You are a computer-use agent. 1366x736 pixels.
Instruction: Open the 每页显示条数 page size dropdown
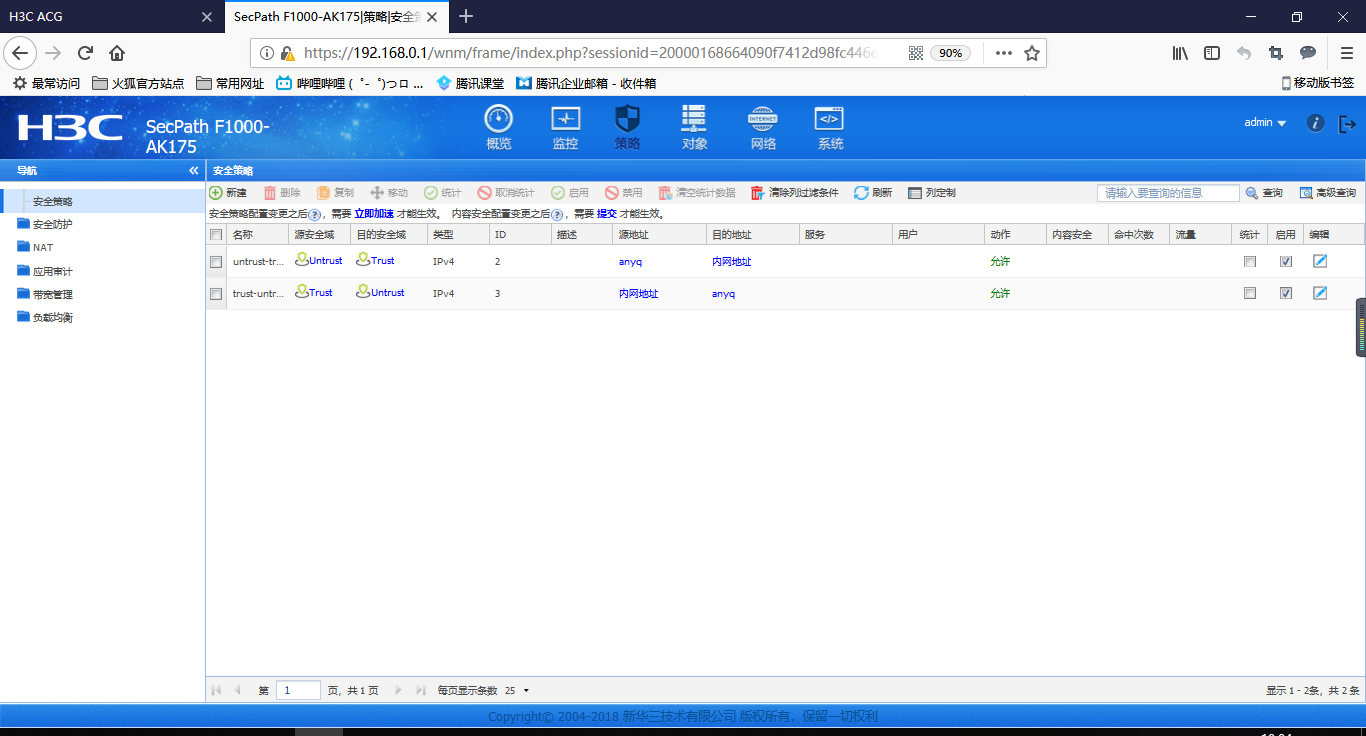(518, 691)
